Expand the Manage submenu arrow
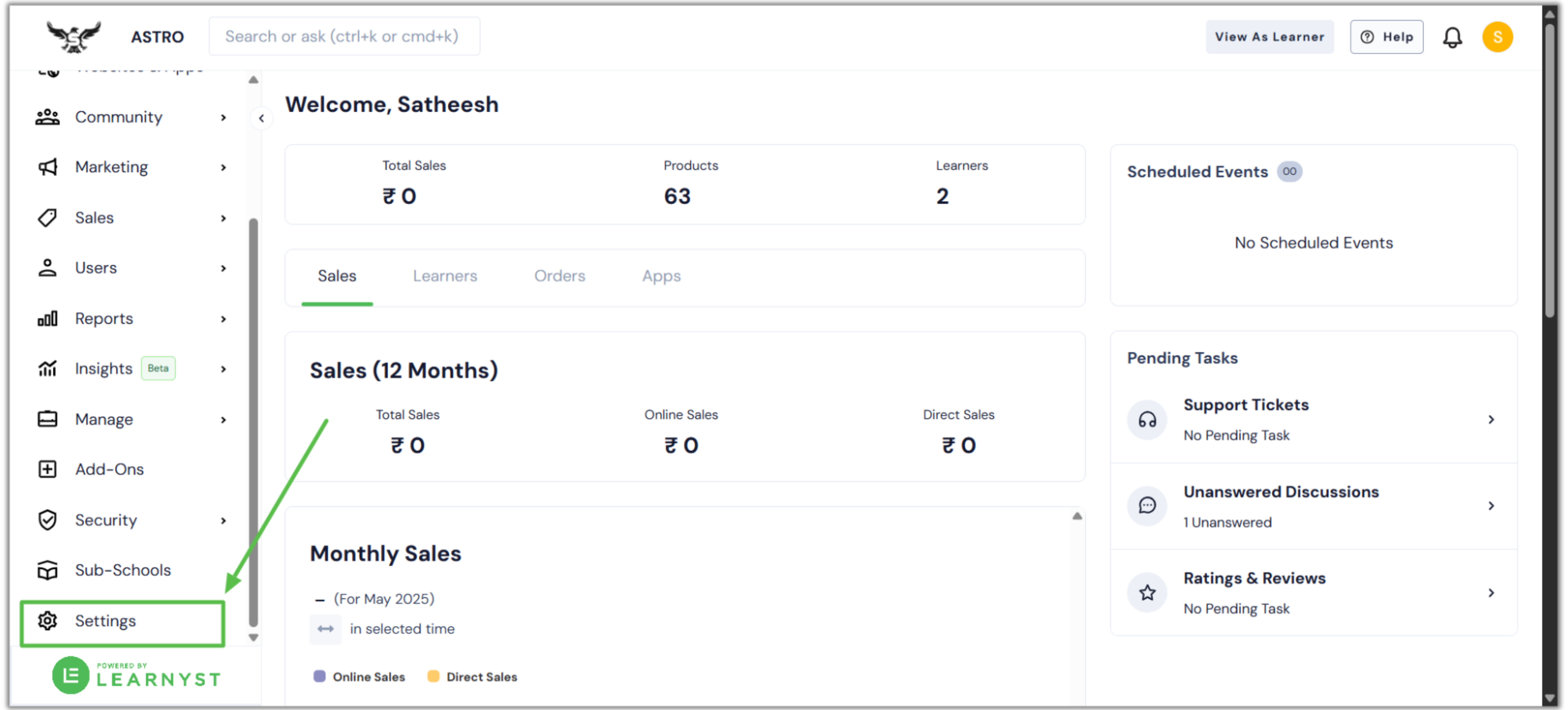This screenshot has height=710, width=1568. click(x=223, y=420)
